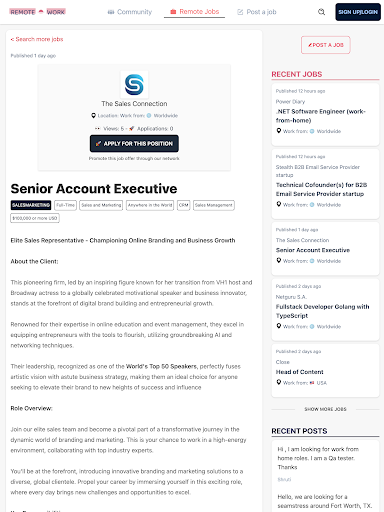Select the Sales Management tag
Image resolution: width=384 pixels, height=512 pixels.
(x=214, y=205)
